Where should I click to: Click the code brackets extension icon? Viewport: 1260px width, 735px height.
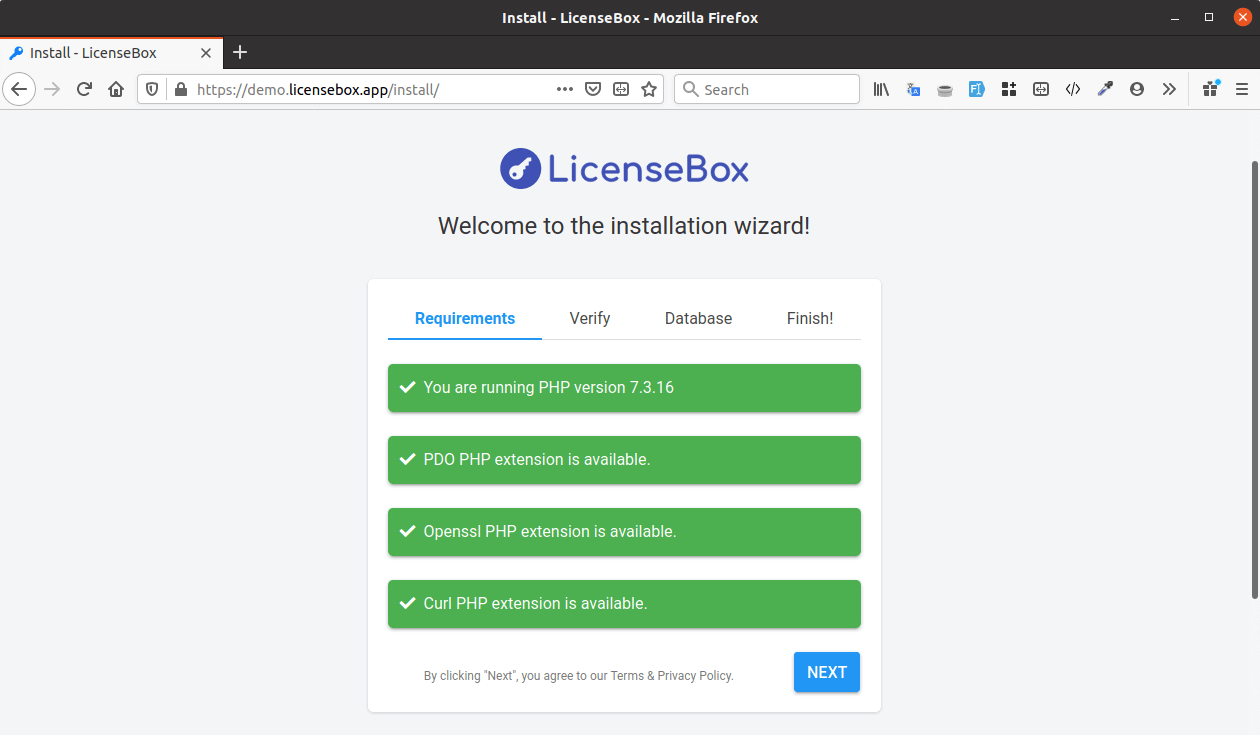click(x=1073, y=89)
